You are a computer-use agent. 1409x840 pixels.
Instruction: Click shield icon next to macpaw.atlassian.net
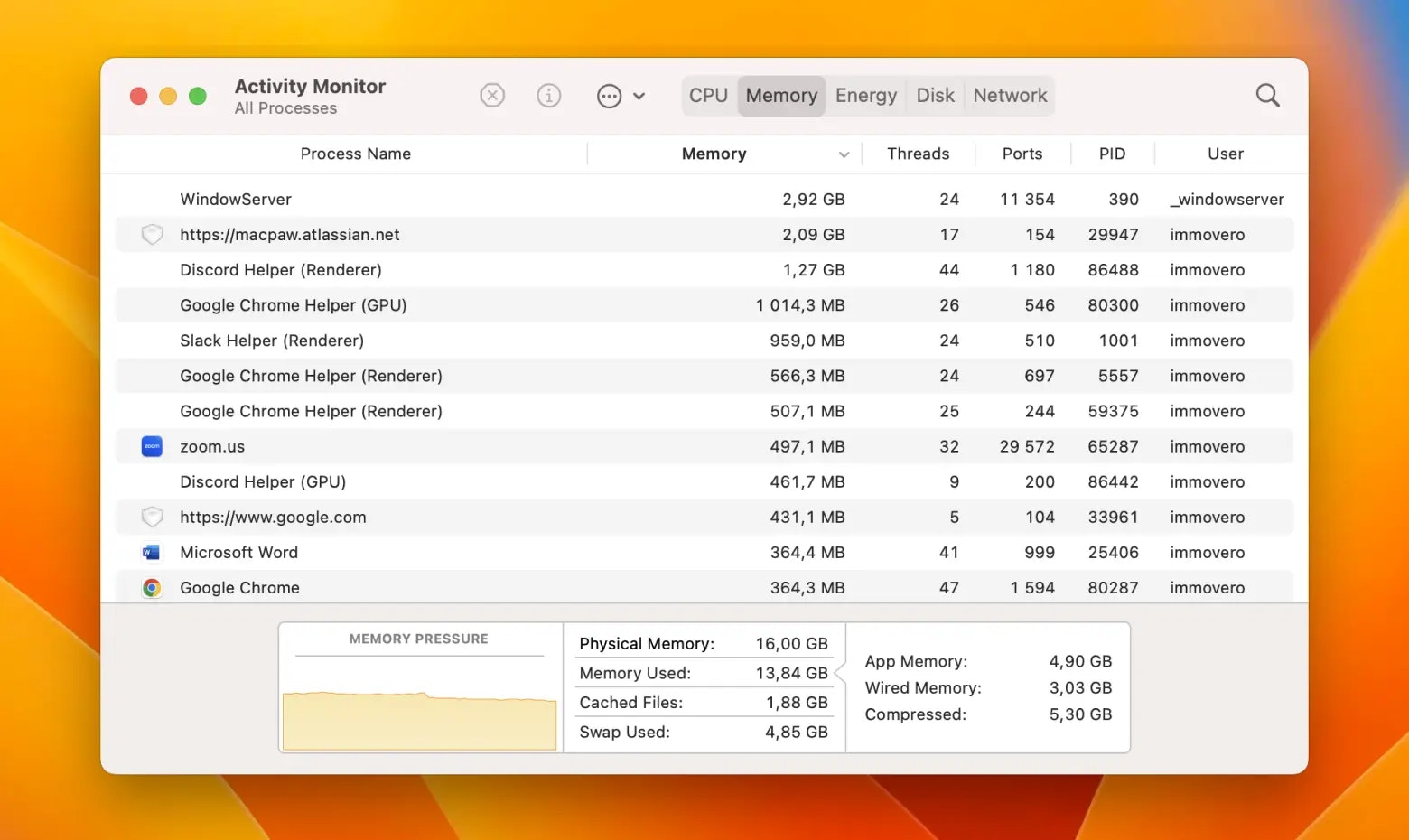(x=152, y=235)
